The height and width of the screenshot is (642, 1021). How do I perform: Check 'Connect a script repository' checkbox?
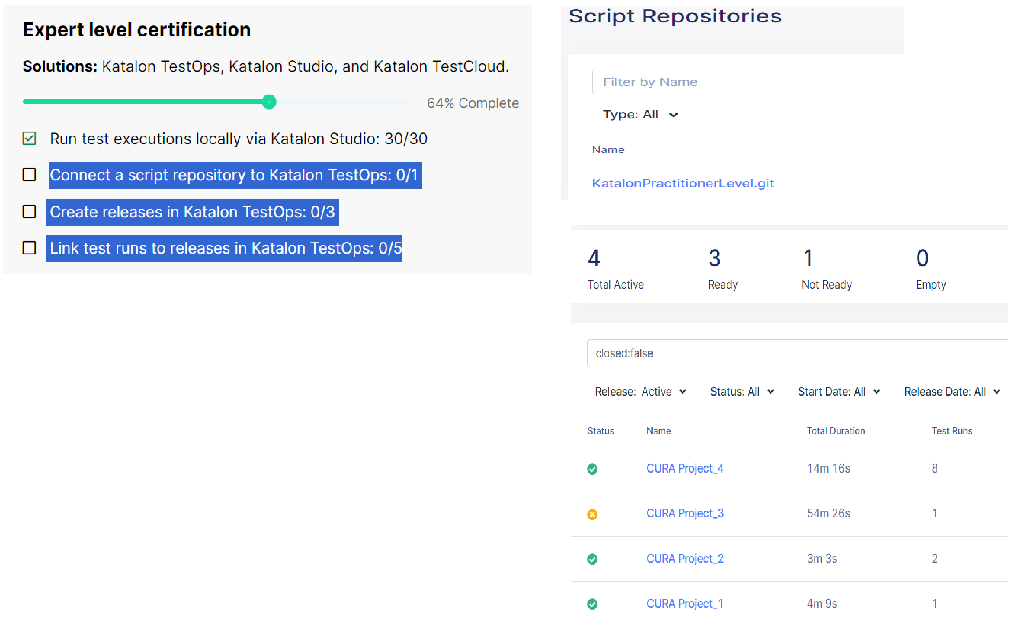[30, 175]
